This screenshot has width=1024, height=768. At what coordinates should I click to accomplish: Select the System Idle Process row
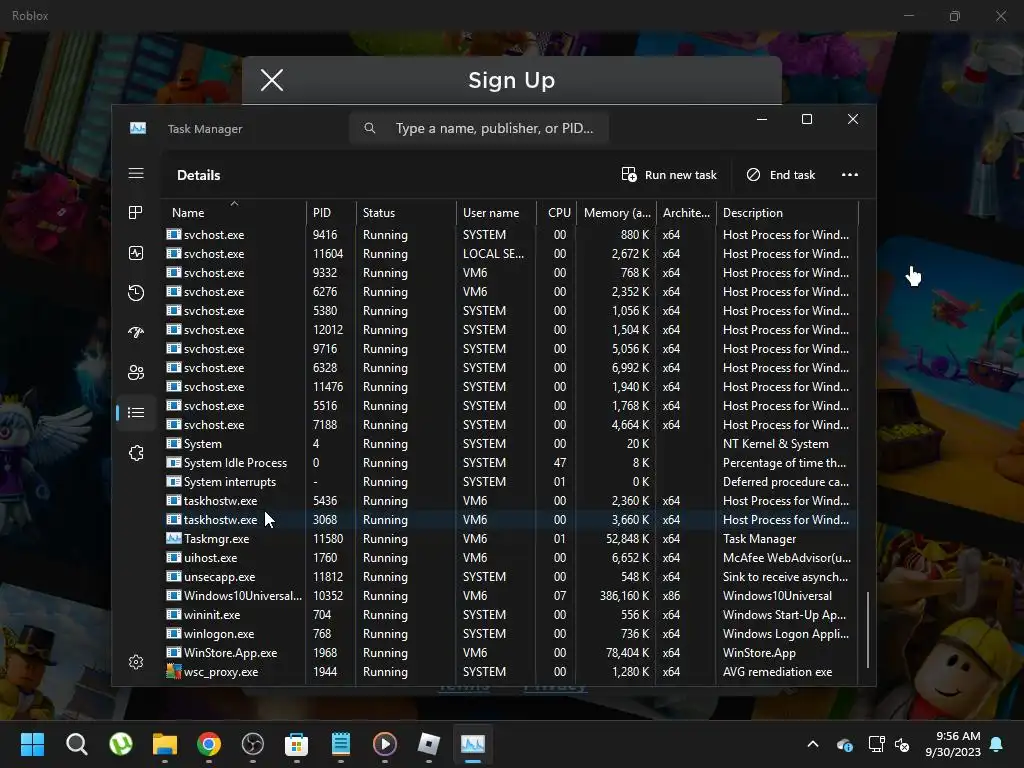pos(511,462)
